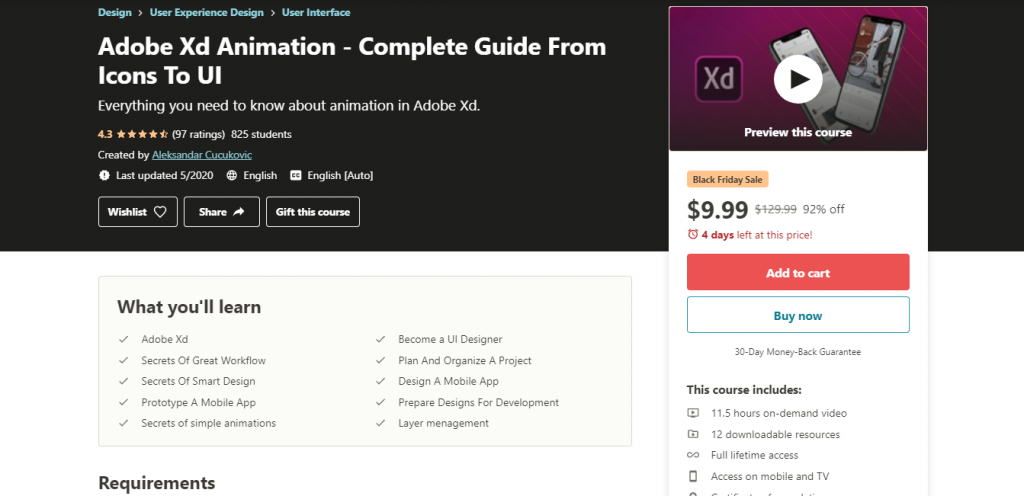The width and height of the screenshot is (1024, 496).
Task: Open User Experience Design breadcrumb
Action: 207,12
